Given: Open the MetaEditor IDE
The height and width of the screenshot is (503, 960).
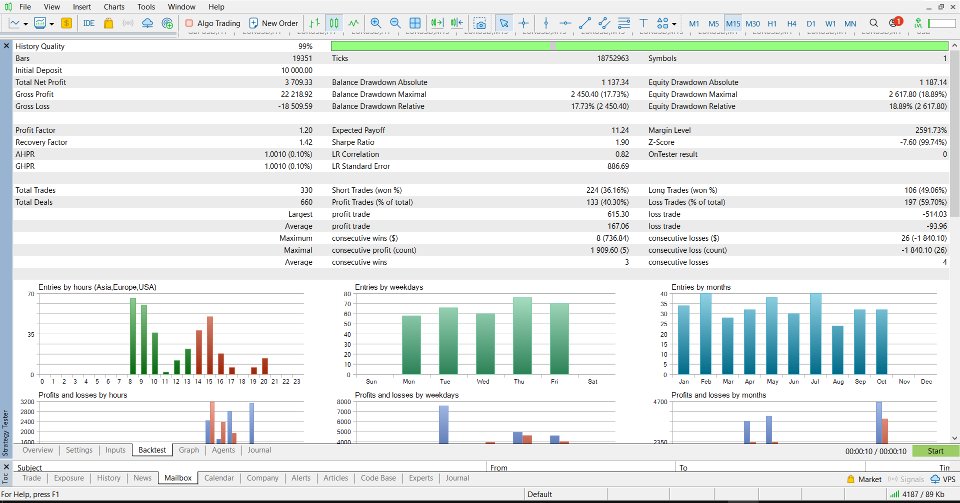Looking at the screenshot, I should (x=89, y=22).
